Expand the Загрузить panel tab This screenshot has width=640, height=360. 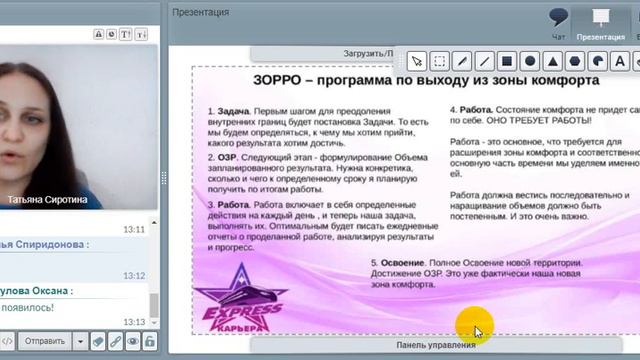tap(322, 53)
